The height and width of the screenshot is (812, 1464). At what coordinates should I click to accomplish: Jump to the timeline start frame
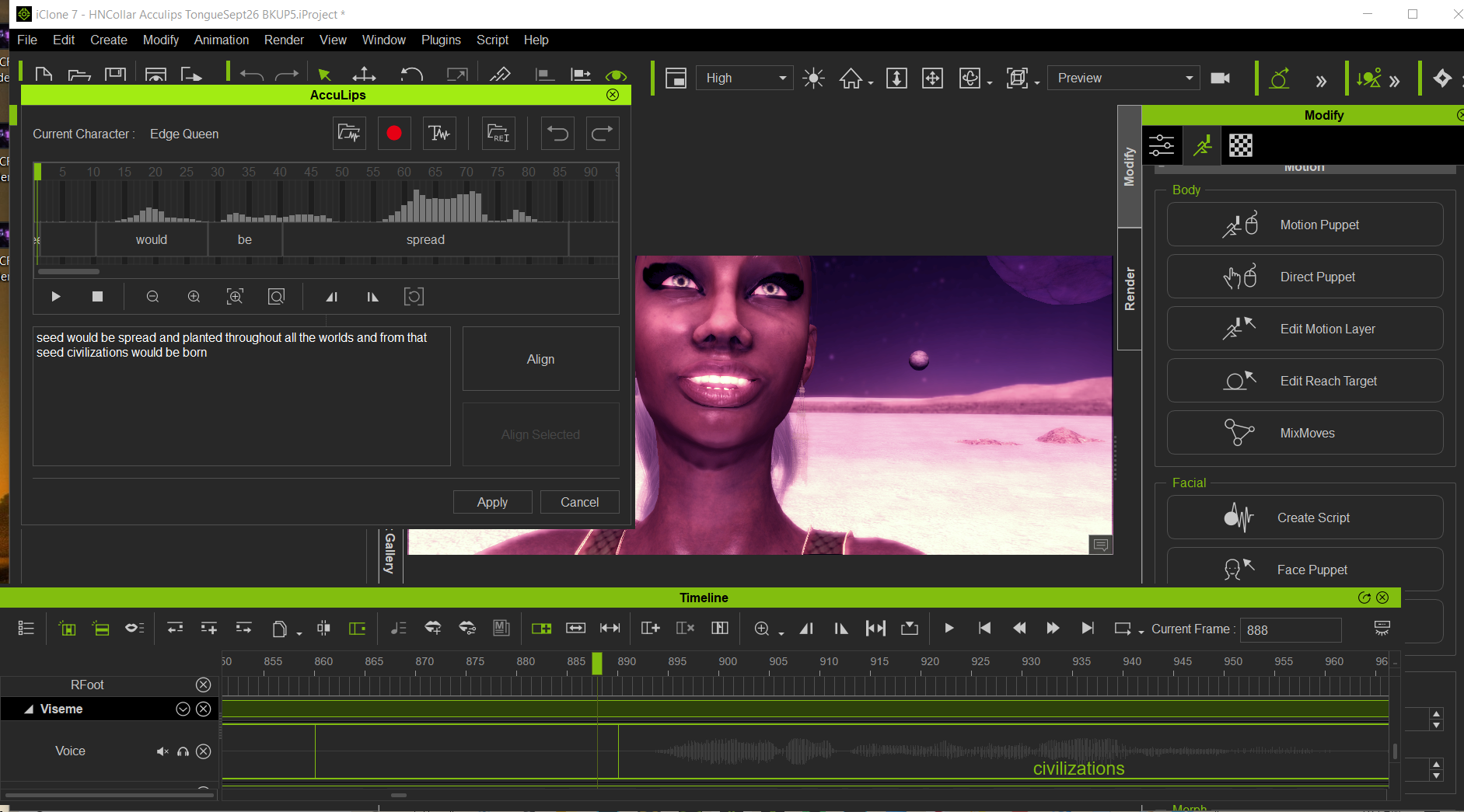pyautogui.click(x=984, y=628)
